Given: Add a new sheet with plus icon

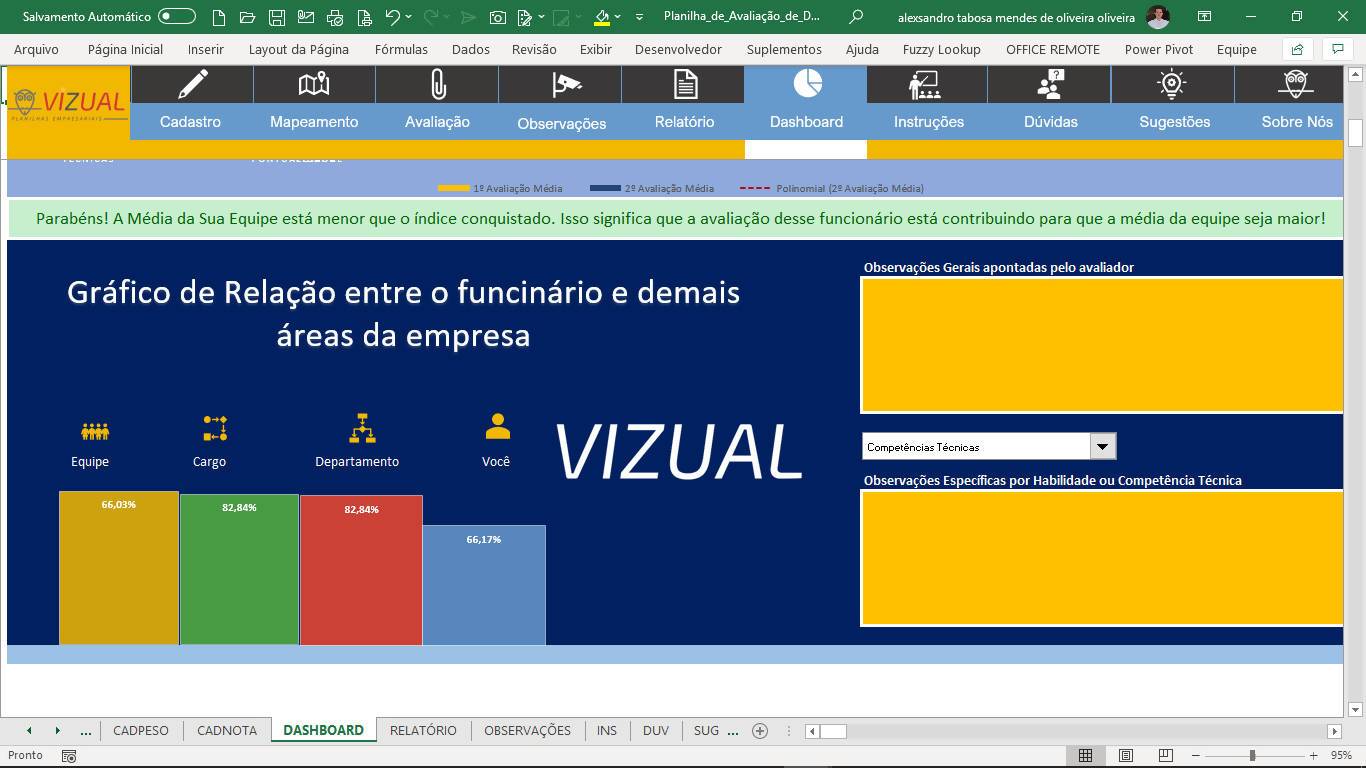Looking at the screenshot, I should pos(760,731).
